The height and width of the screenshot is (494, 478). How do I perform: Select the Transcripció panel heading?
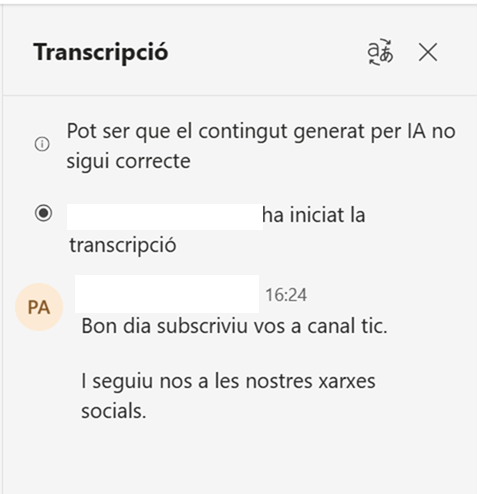pos(101,53)
